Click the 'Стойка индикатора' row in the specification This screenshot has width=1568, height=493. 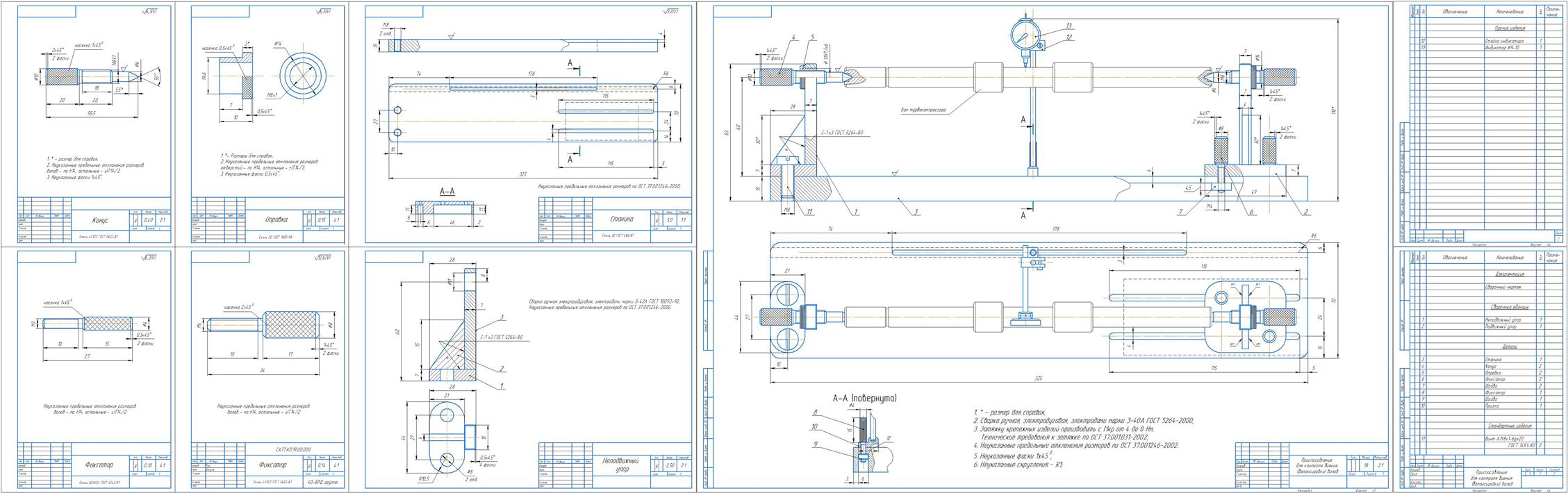1487,41
